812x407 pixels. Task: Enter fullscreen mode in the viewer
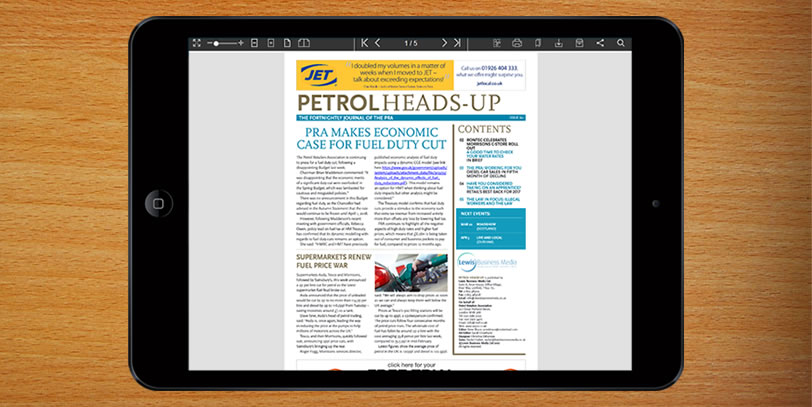coord(196,43)
